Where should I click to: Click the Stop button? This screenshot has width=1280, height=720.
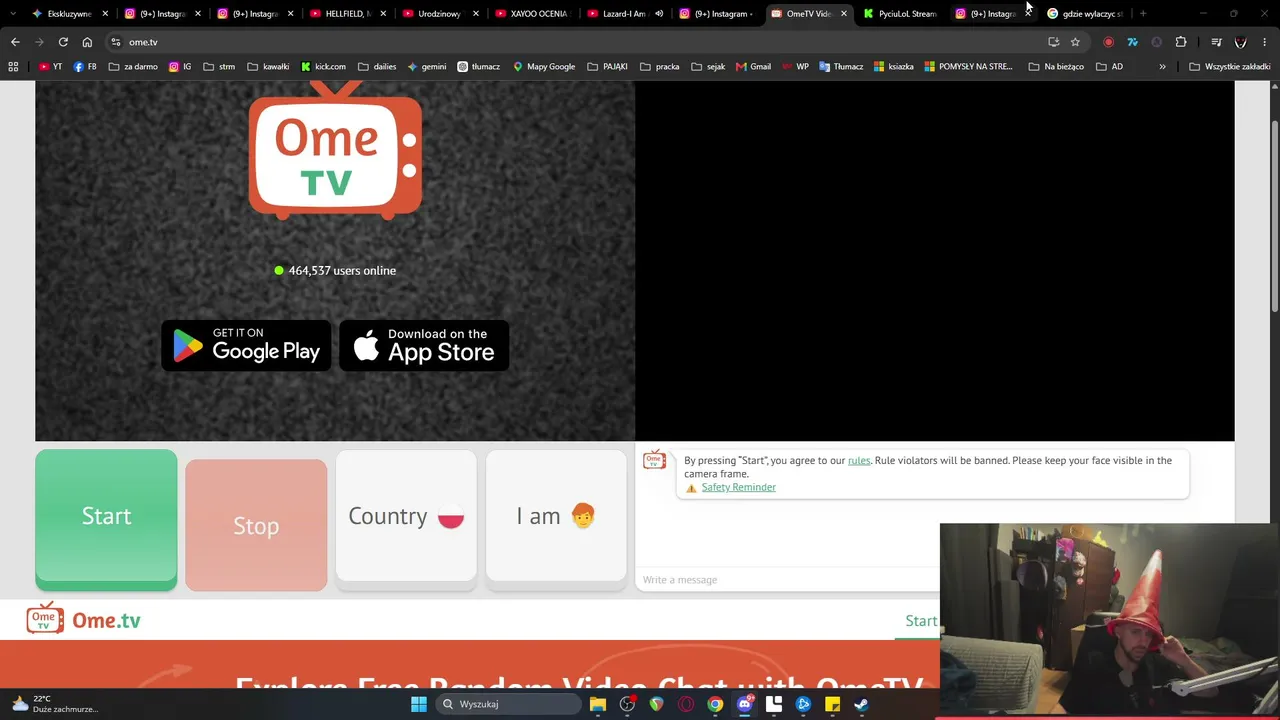tap(256, 525)
